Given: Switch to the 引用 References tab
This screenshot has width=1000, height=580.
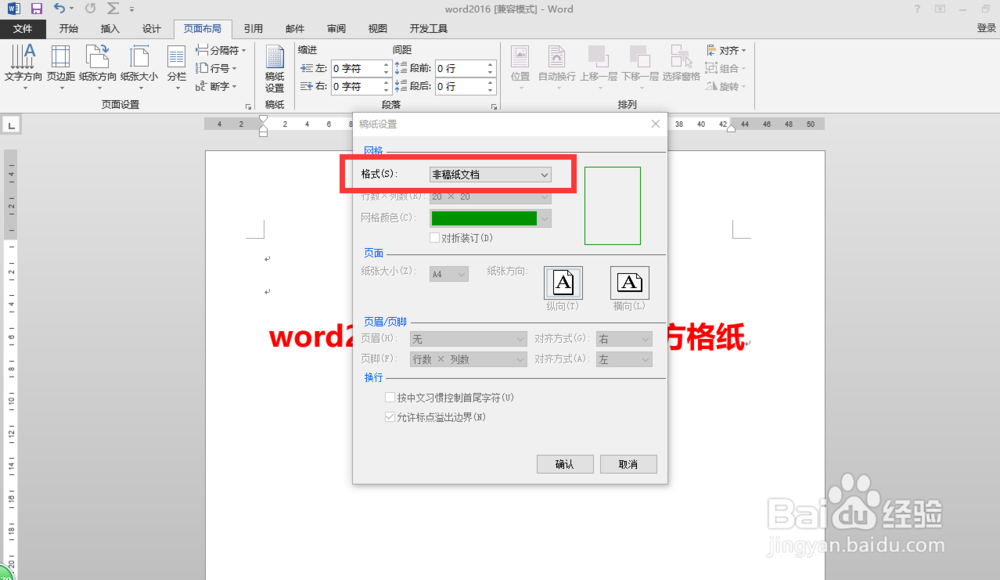Looking at the screenshot, I should click(253, 29).
